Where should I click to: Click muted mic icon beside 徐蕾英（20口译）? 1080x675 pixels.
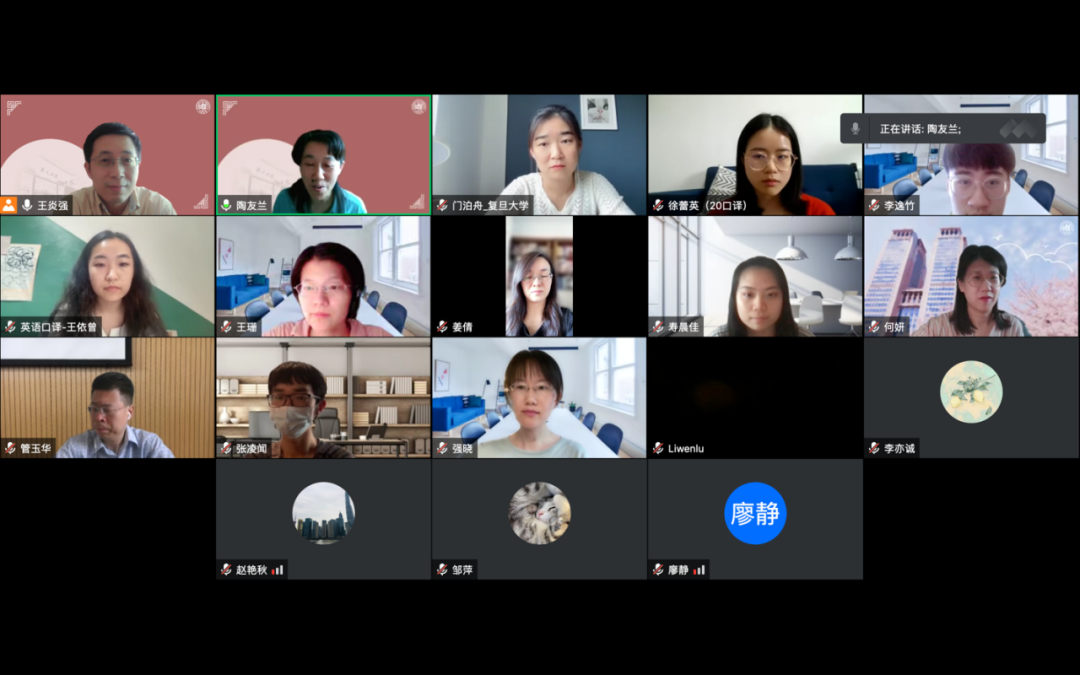point(658,205)
